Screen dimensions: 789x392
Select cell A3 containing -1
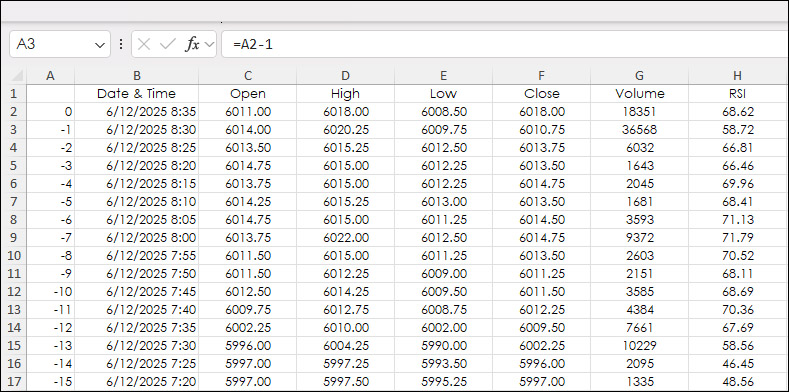pyautogui.click(x=50, y=130)
